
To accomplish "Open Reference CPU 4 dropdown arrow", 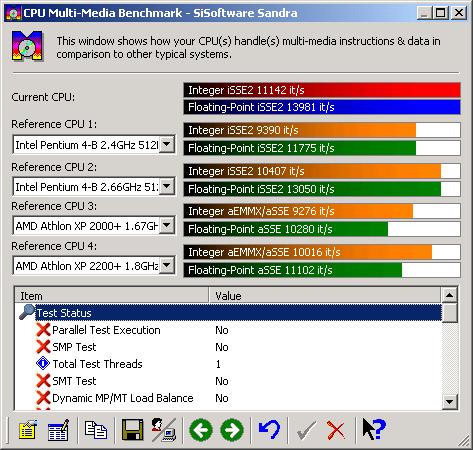I will click(x=167, y=266).
